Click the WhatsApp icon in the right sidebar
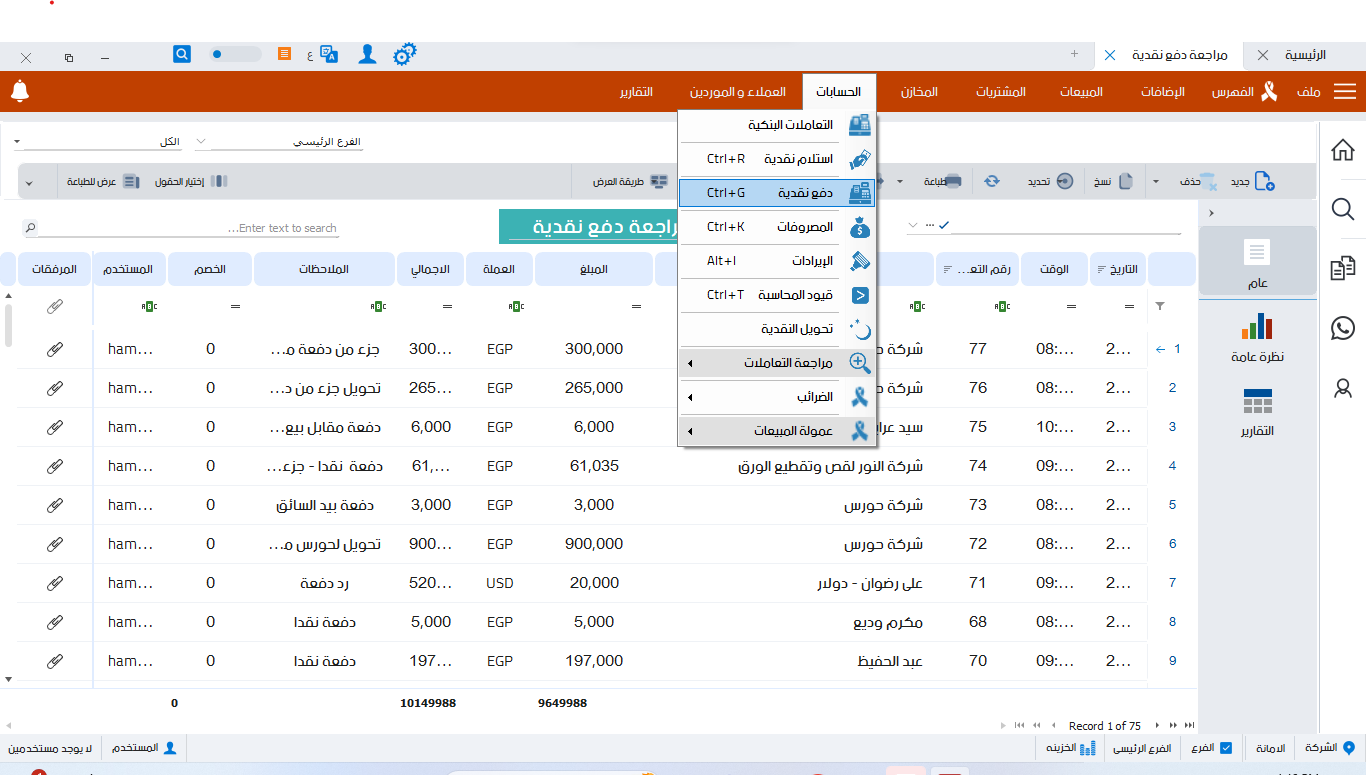This screenshot has width=1366, height=775. pyautogui.click(x=1343, y=328)
